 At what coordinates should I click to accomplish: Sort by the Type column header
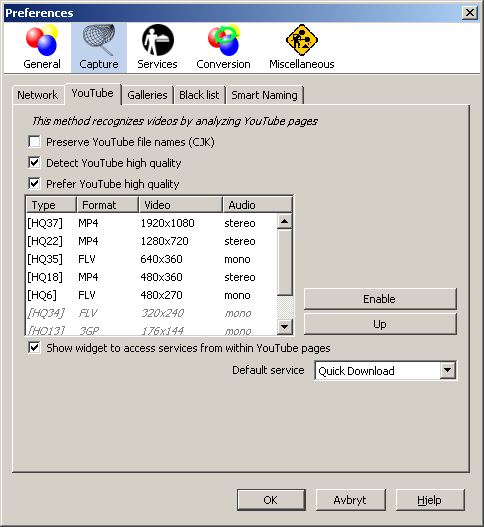pyautogui.click(x=51, y=205)
